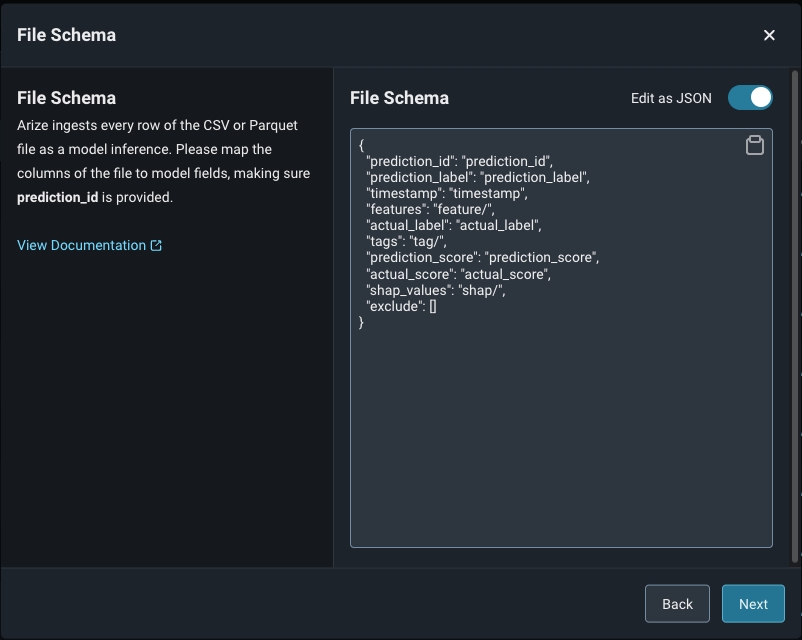Proceed by pressing Next
Image resolution: width=802 pixels, height=640 pixels.
click(x=753, y=604)
